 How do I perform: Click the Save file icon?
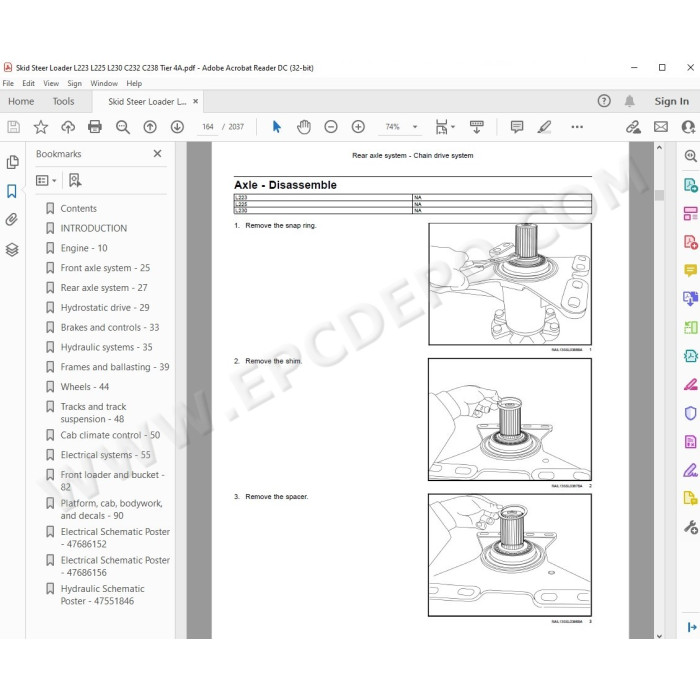[x=13, y=127]
